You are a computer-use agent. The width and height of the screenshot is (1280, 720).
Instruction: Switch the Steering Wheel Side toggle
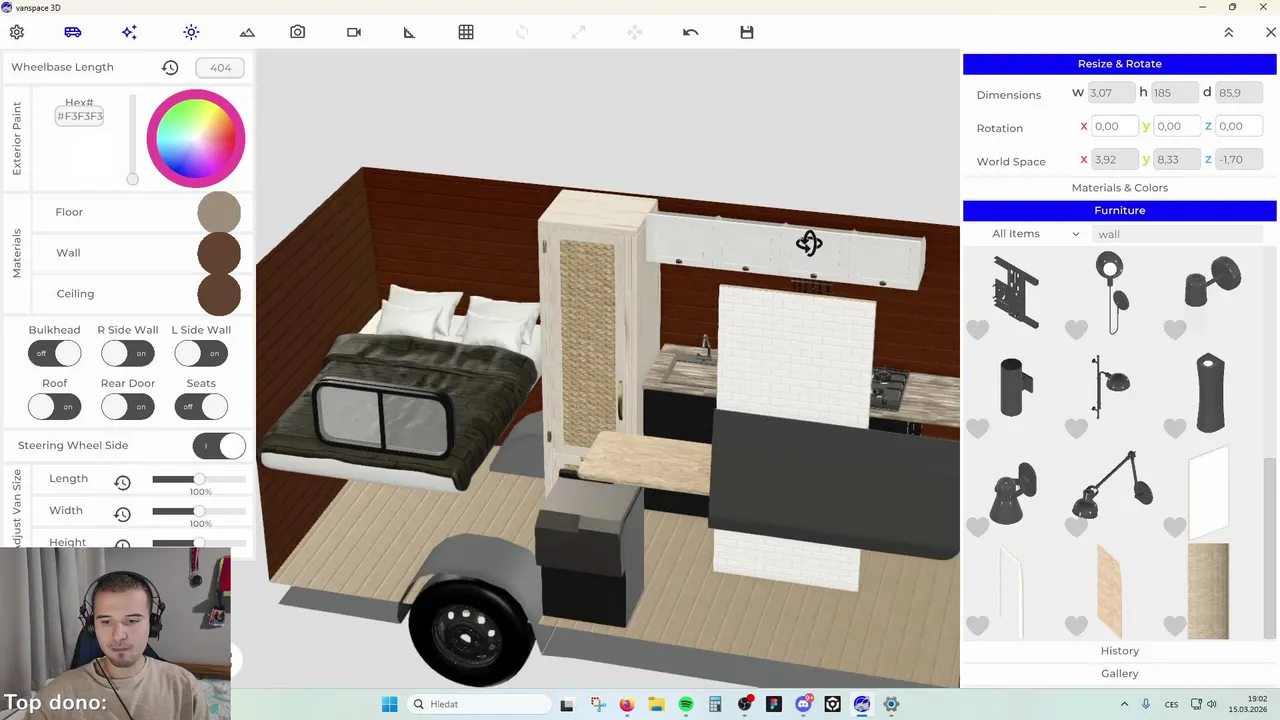point(219,446)
